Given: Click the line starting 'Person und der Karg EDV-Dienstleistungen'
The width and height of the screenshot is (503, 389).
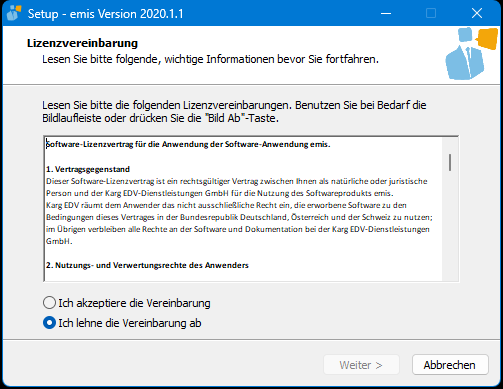Looking at the screenshot, I should coord(220,193).
